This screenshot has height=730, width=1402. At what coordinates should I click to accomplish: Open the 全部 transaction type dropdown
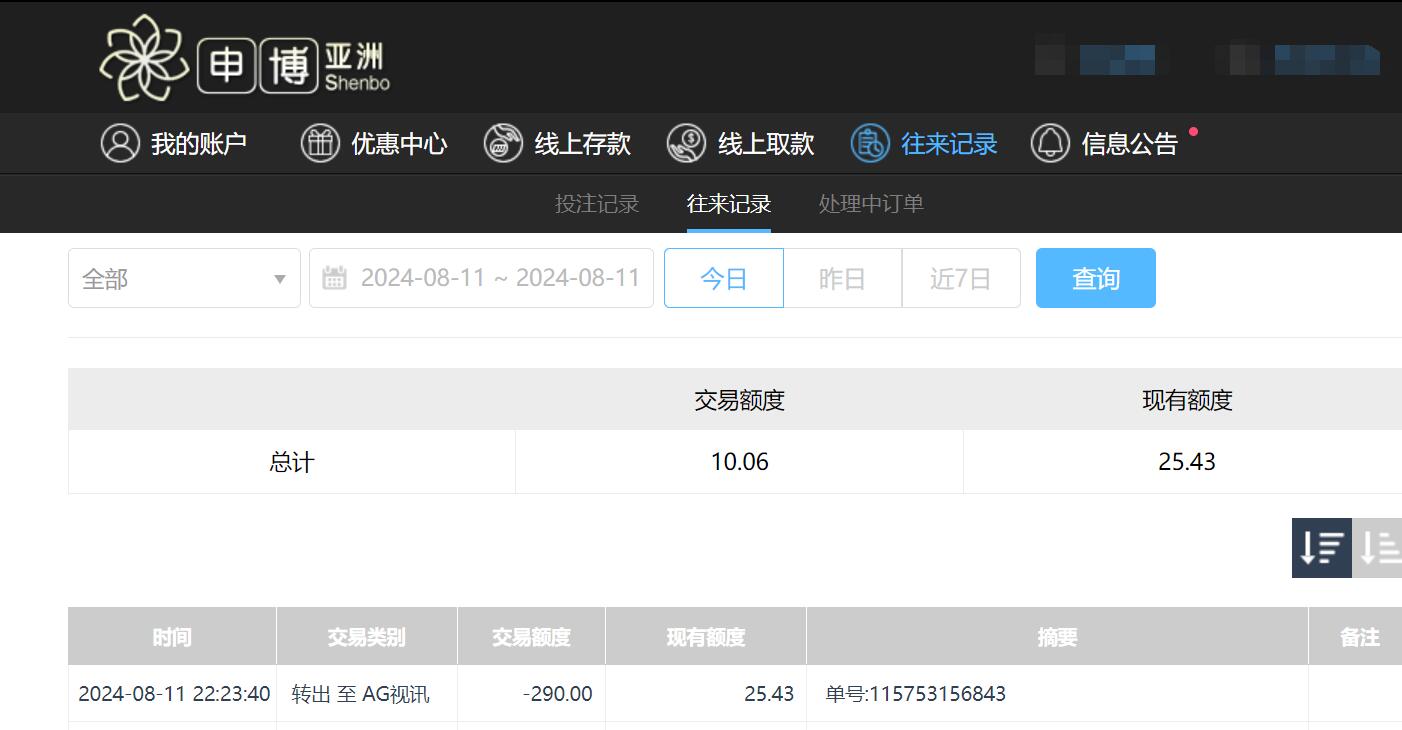pos(184,278)
